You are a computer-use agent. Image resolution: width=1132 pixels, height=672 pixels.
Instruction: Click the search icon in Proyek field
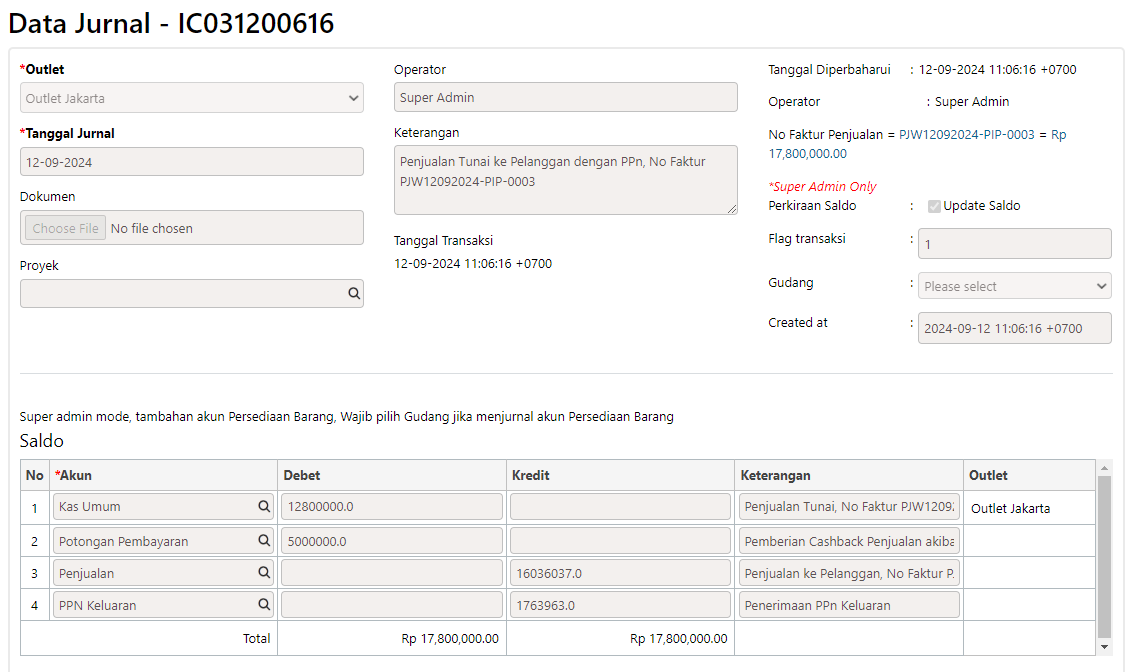pyautogui.click(x=354, y=293)
